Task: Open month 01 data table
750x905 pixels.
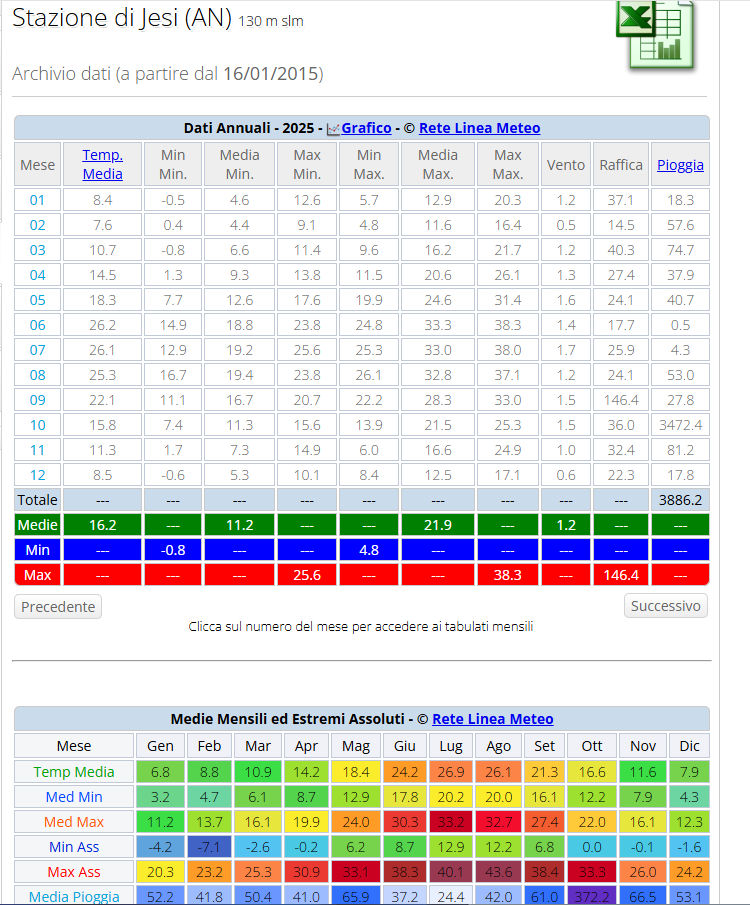Action: pyautogui.click(x=37, y=200)
